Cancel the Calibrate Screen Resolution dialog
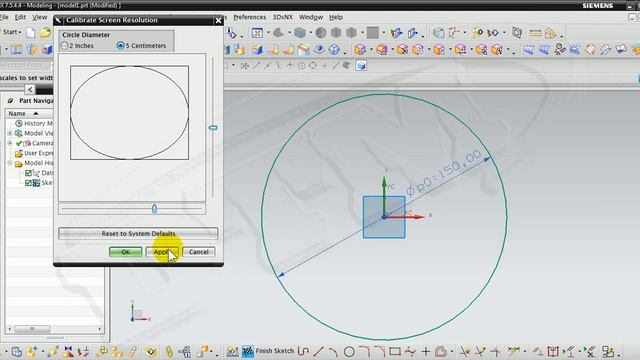This screenshot has width=640, height=360. coord(198,252)
